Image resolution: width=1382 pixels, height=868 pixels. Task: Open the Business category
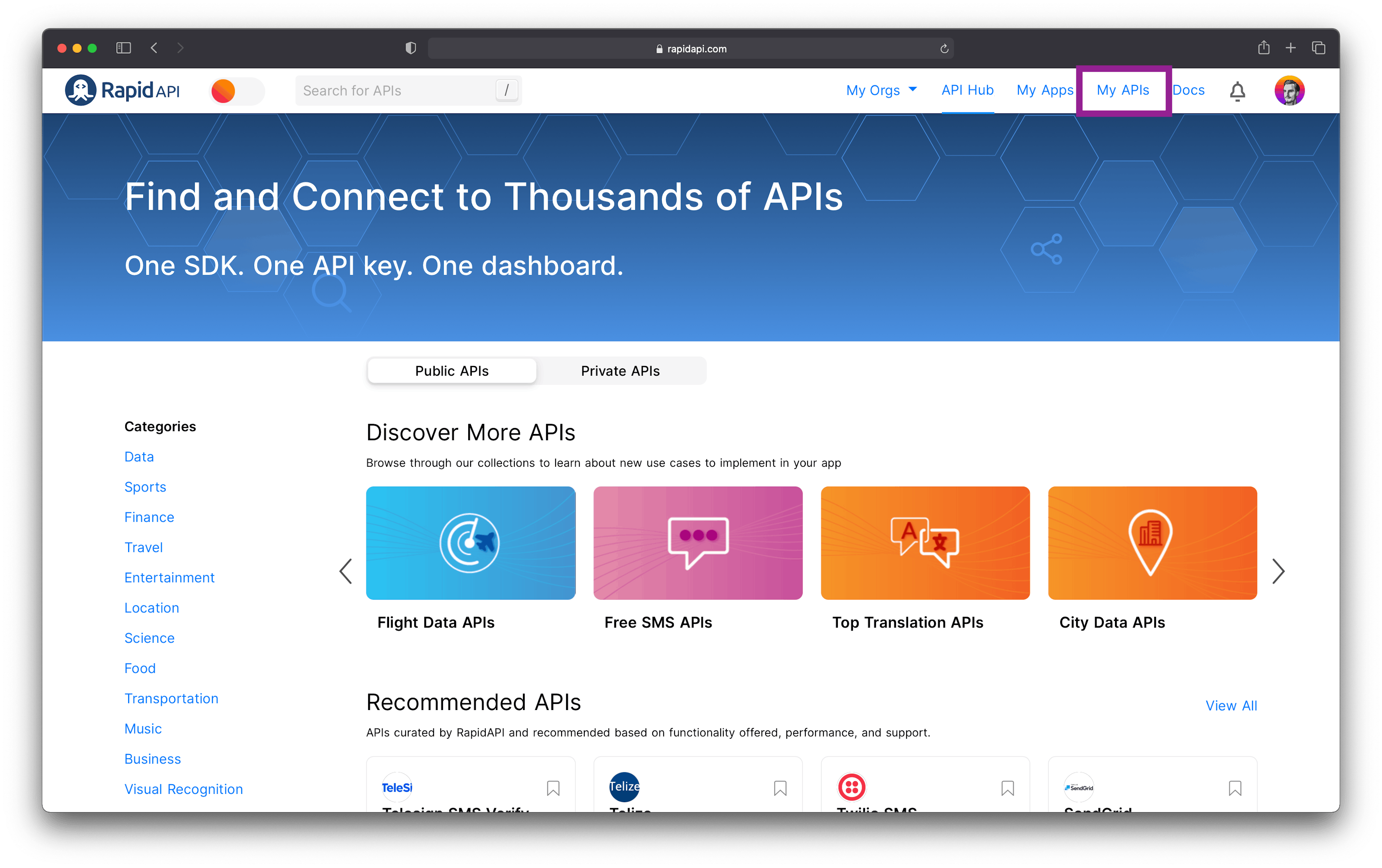tap(153, 759)
